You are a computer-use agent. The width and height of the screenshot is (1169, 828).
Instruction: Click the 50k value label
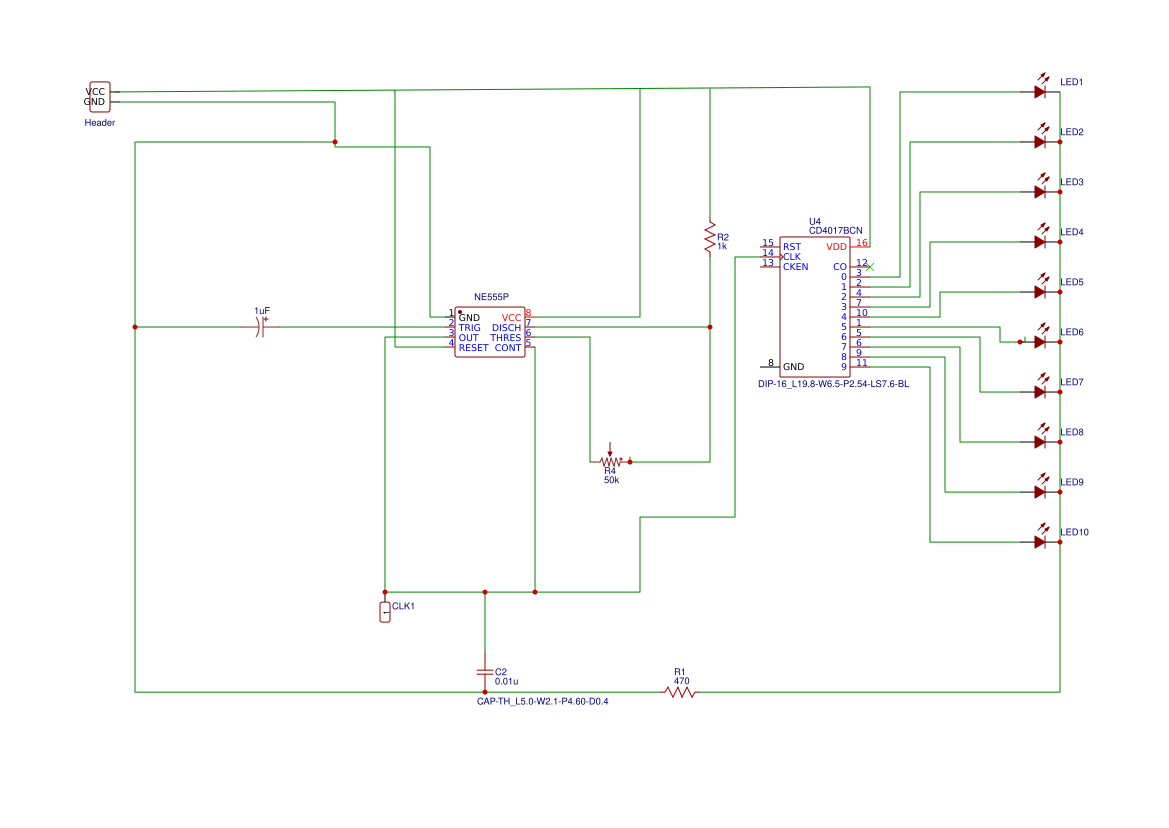coord(611,480)
